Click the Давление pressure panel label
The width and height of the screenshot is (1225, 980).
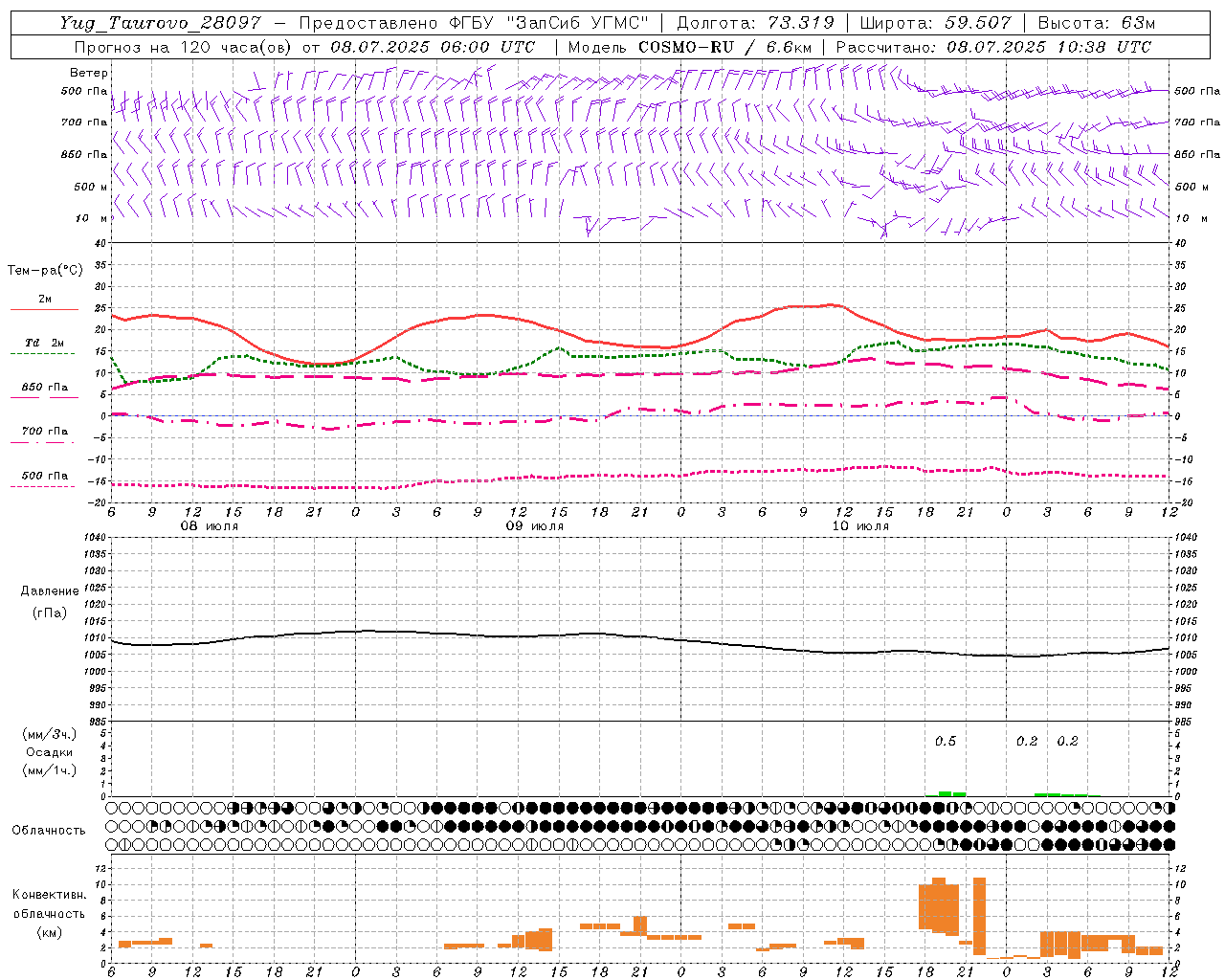click(x=50, y=591)
